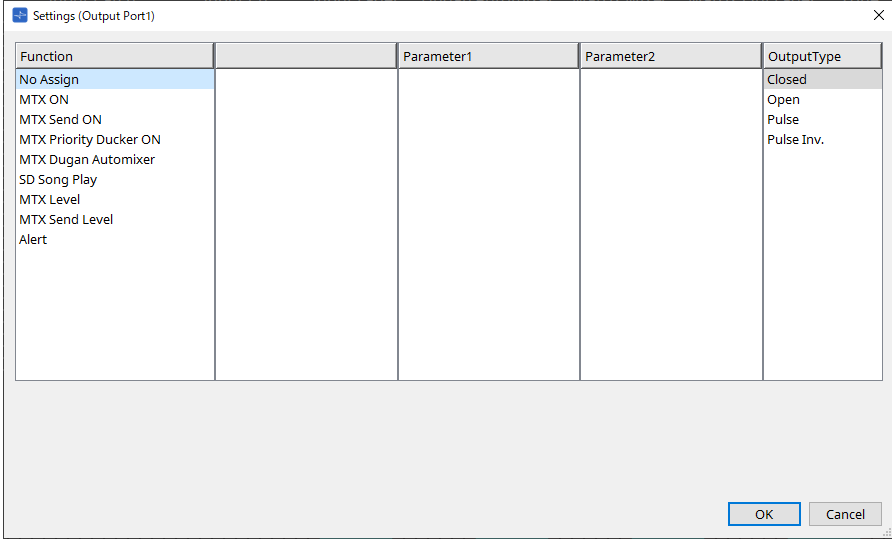Image resolution: width=892 pixels, height=539 pixels.
Task: Confirm settings with OK button
Action: (x=764, y=515)
